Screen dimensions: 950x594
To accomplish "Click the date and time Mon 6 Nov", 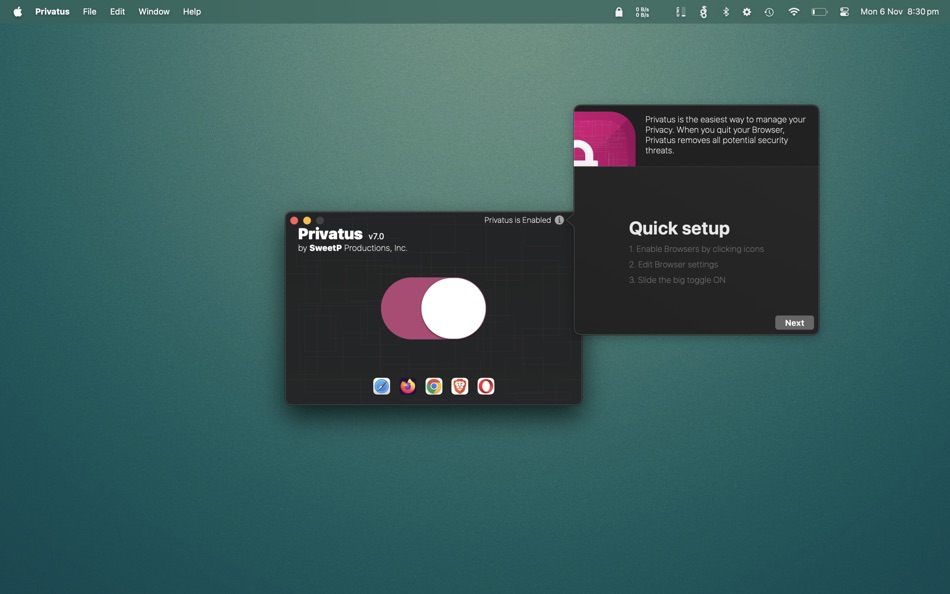I will click(x=900, y=12).
